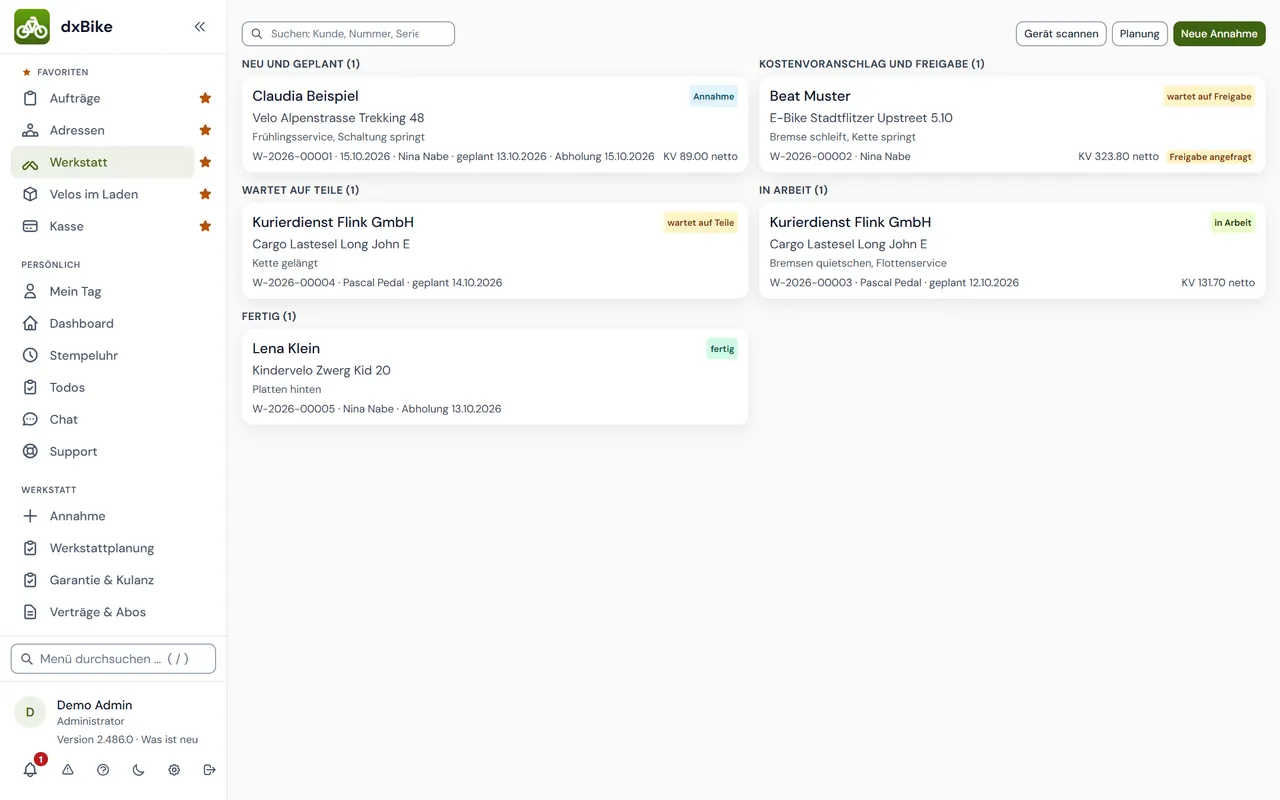Focus the customer search field at top
This screenshot has width=1280, height=800.
(348, 34)
